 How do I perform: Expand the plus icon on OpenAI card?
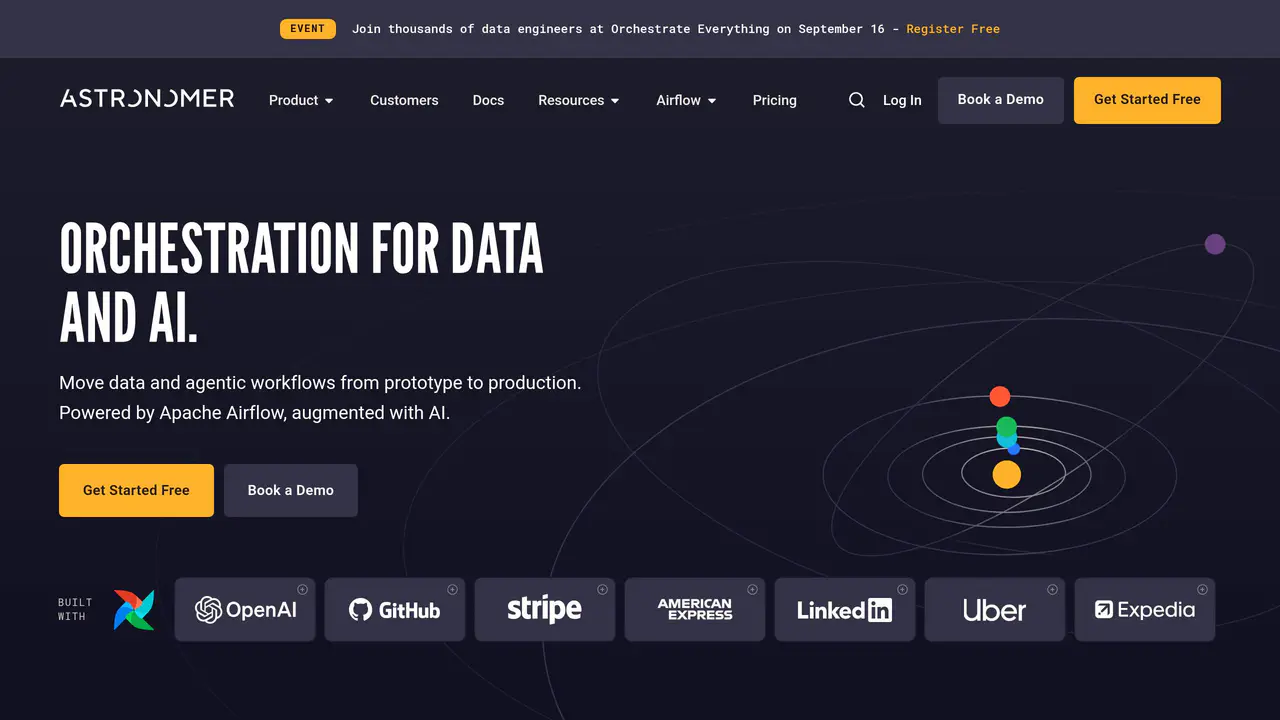pos(302,589)
